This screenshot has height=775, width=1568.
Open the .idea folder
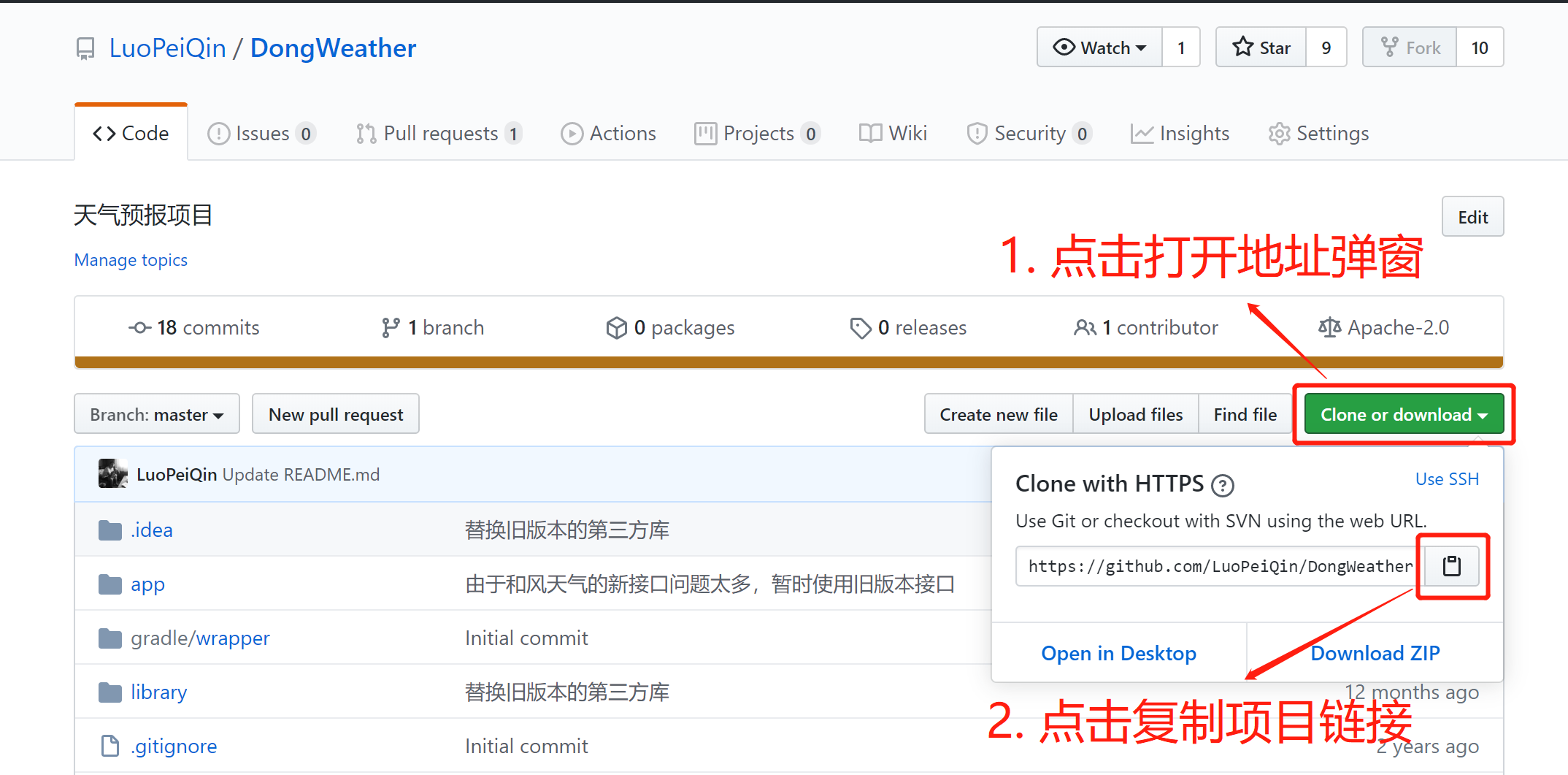(x=152, y=530)
